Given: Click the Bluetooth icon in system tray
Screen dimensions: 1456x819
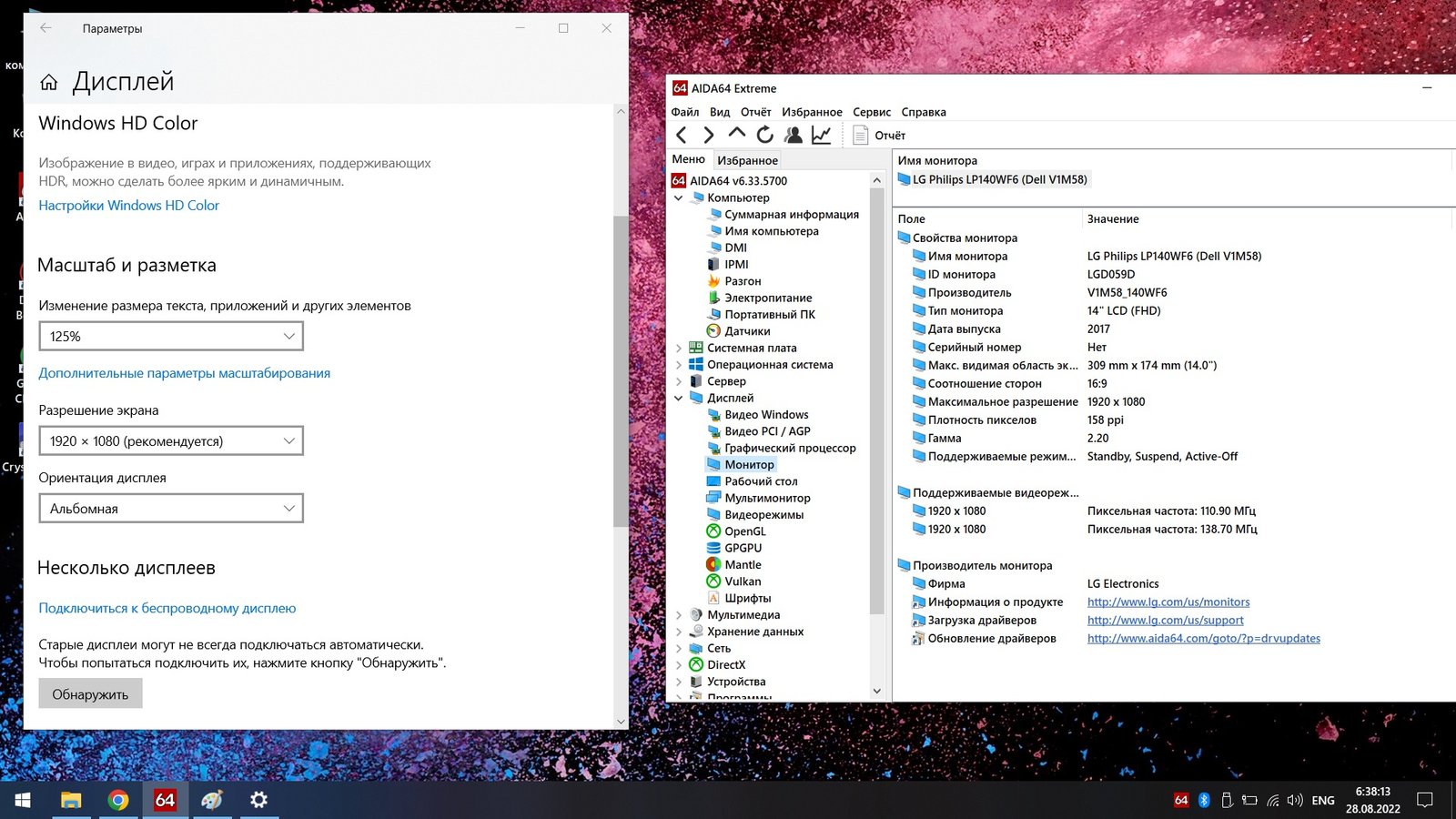Looking at the screenshot, I should click(x=1203, y=800).
